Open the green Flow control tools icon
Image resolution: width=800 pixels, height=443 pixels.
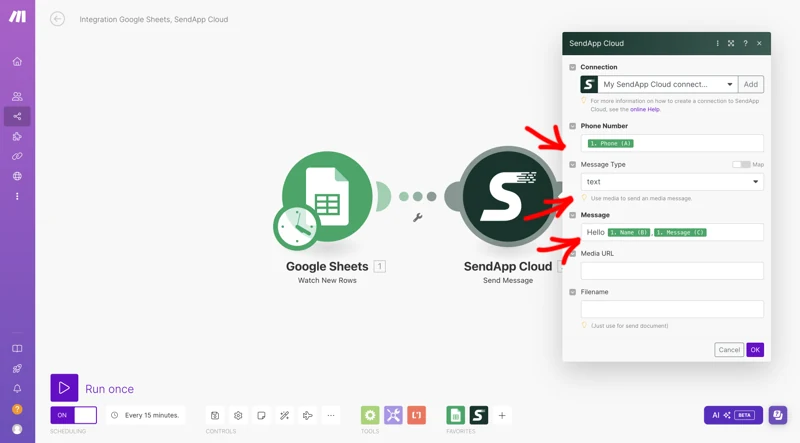pyautogui.click(x=370, y=415)
